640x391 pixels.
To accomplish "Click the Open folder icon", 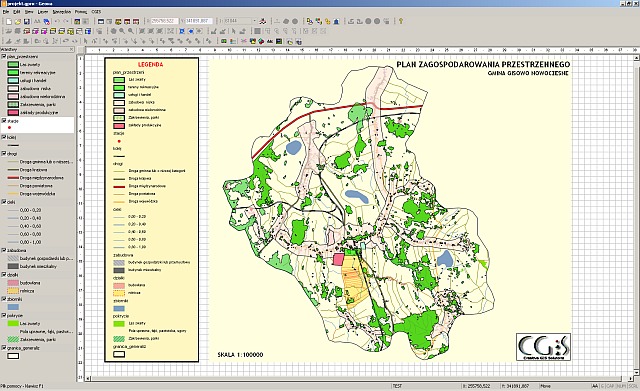I will [18, 21].
